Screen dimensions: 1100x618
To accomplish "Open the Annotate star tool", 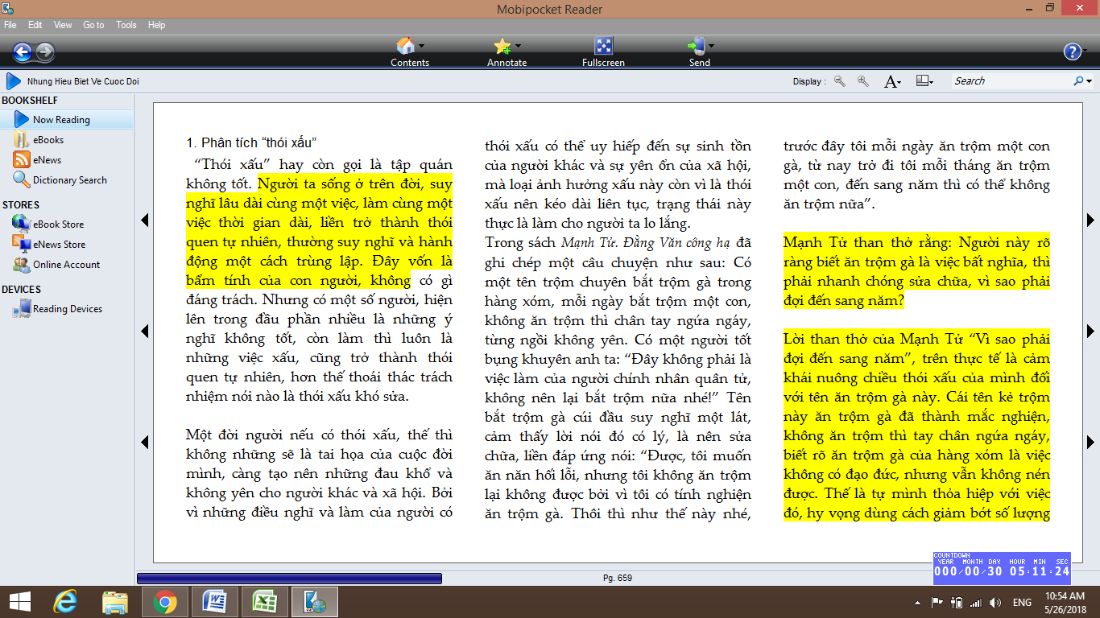I will coord(506,52).
